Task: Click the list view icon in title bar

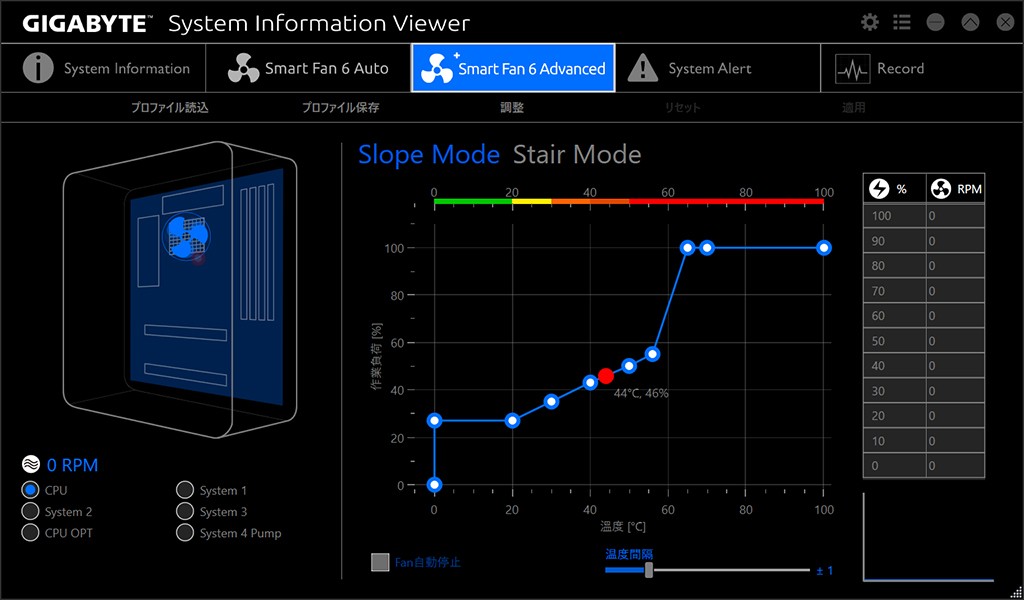Action: [902, 22]
